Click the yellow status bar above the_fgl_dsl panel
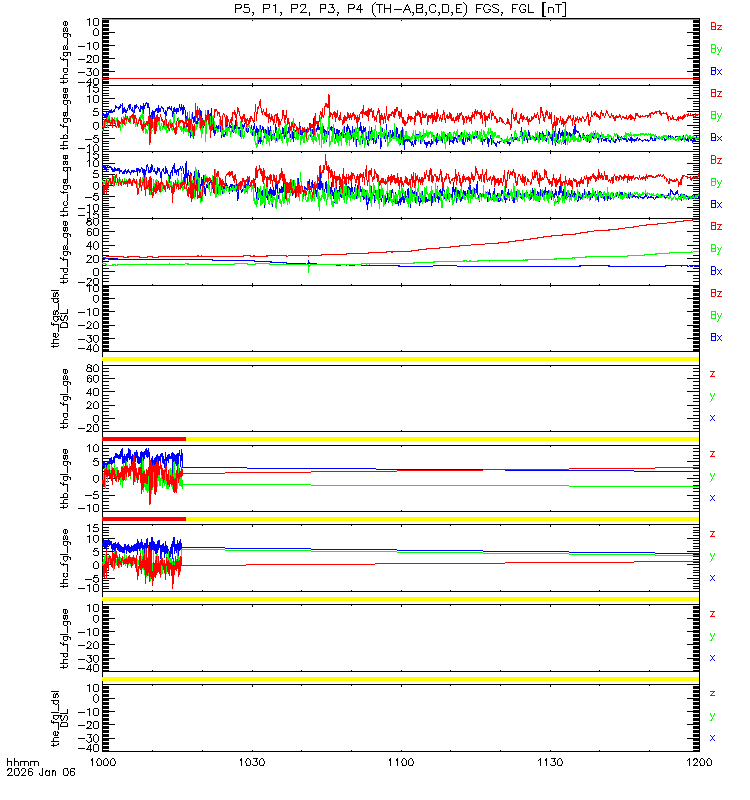The width and height of the screenshot is (750, 800). coord(401,679)
